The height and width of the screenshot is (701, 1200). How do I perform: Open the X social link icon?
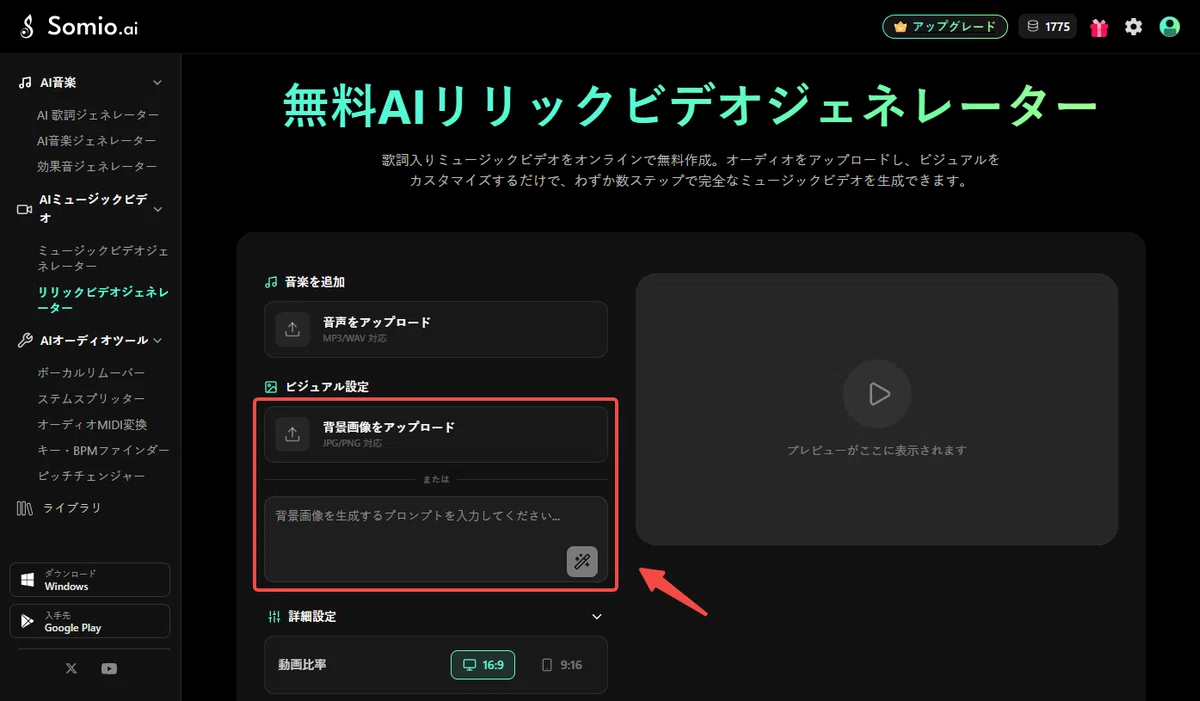(x=71, y=669)
